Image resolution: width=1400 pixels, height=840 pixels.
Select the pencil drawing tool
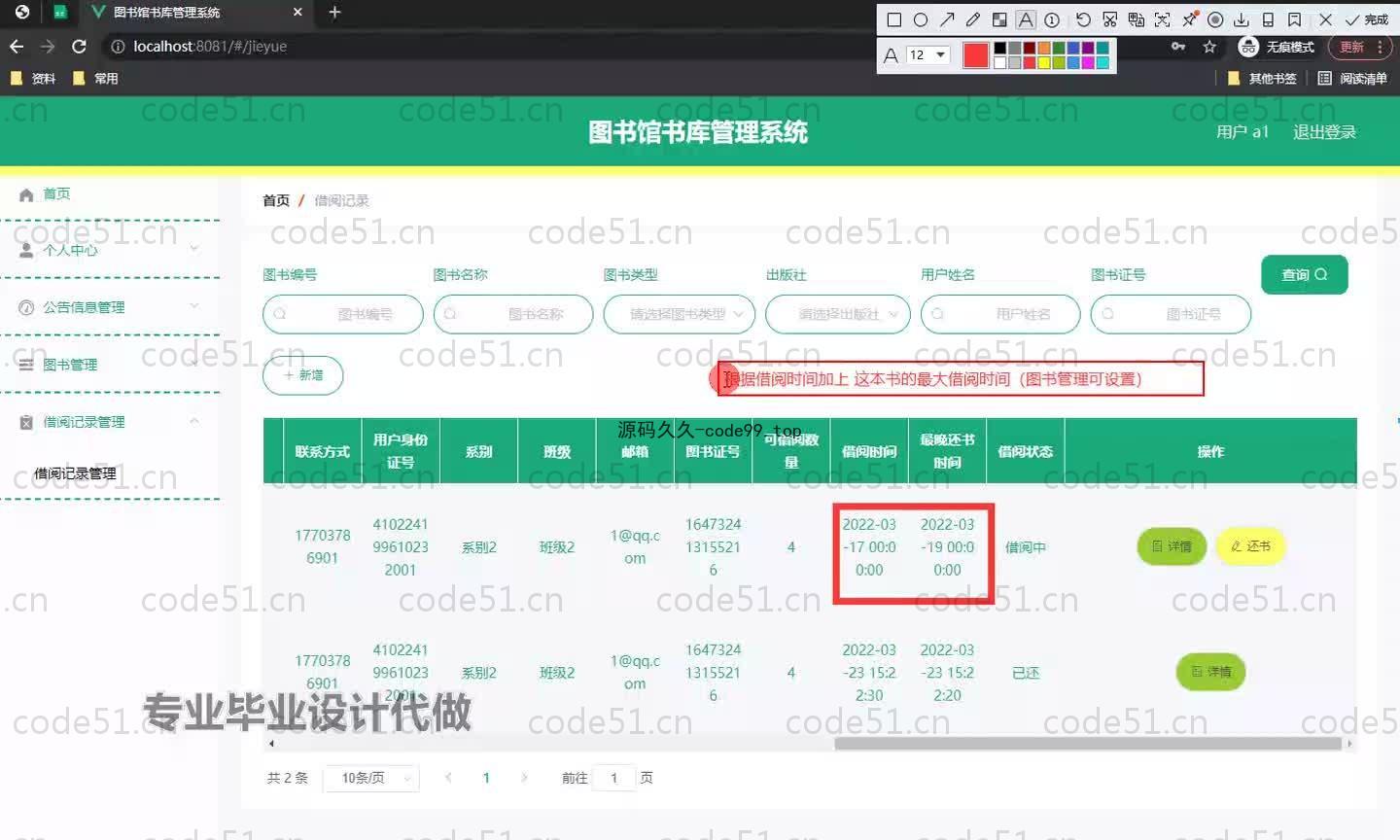pos(973,19)
